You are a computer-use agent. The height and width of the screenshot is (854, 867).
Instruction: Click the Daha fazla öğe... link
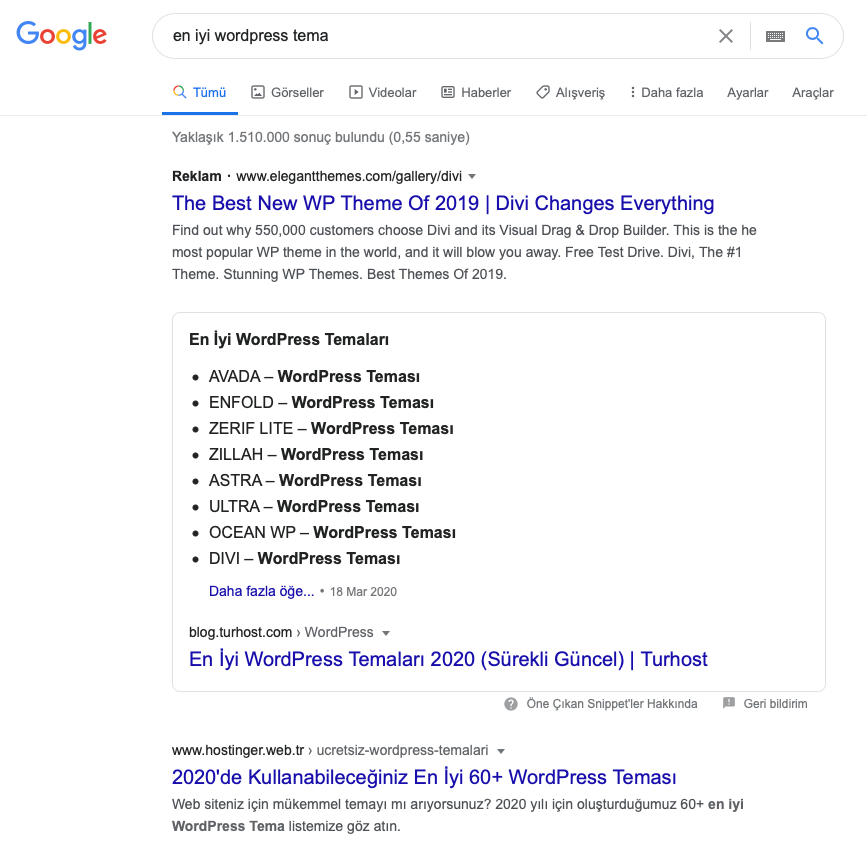pyautogui.click(x=262, y=591)
